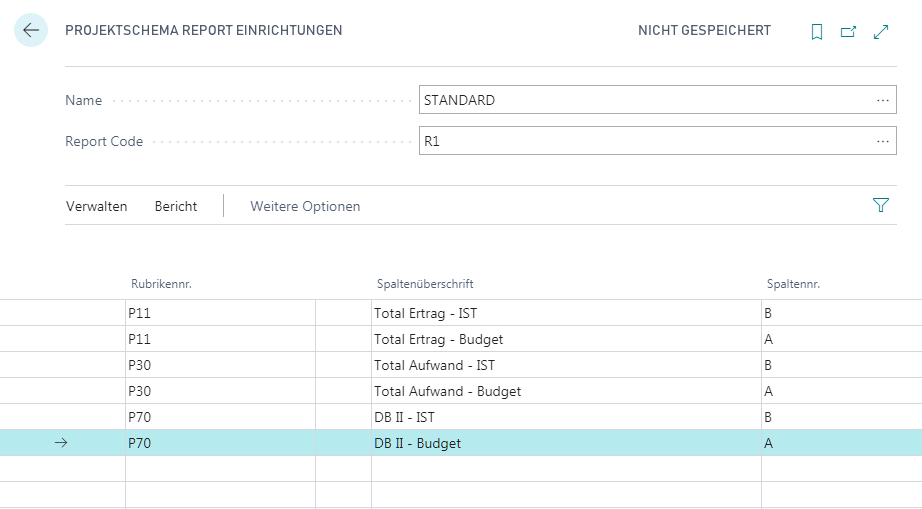
Task: Select Spaltennr. A in Total Aufwand - Budget row
Action: pos(842,391)
